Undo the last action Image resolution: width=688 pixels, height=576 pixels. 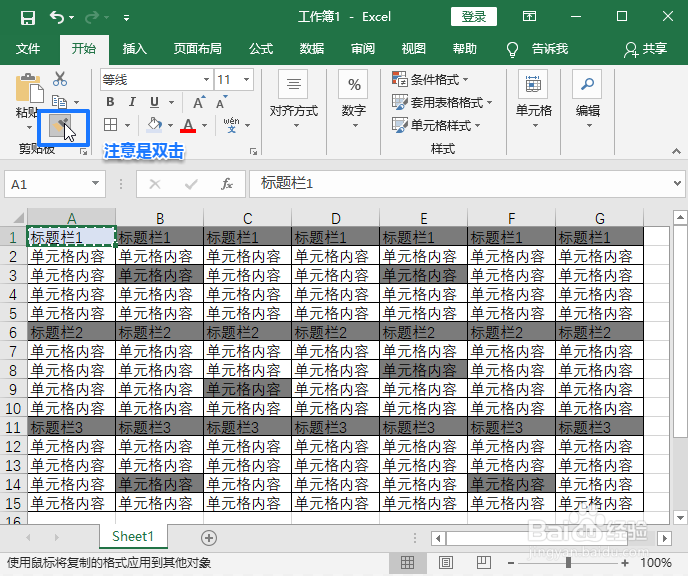pyautogui.click(x=57, y=17)
